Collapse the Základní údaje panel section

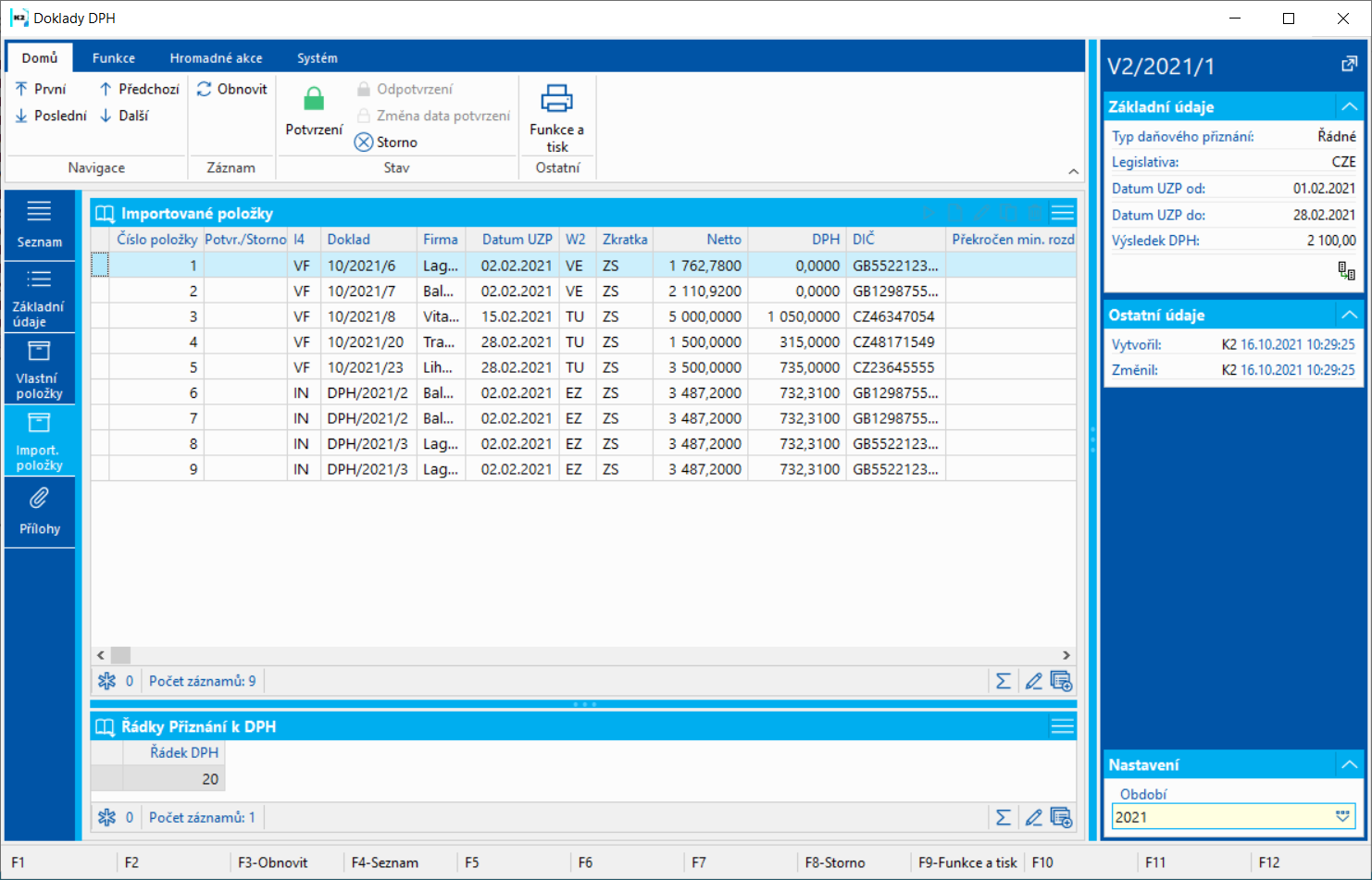(x=1349, y=106)
